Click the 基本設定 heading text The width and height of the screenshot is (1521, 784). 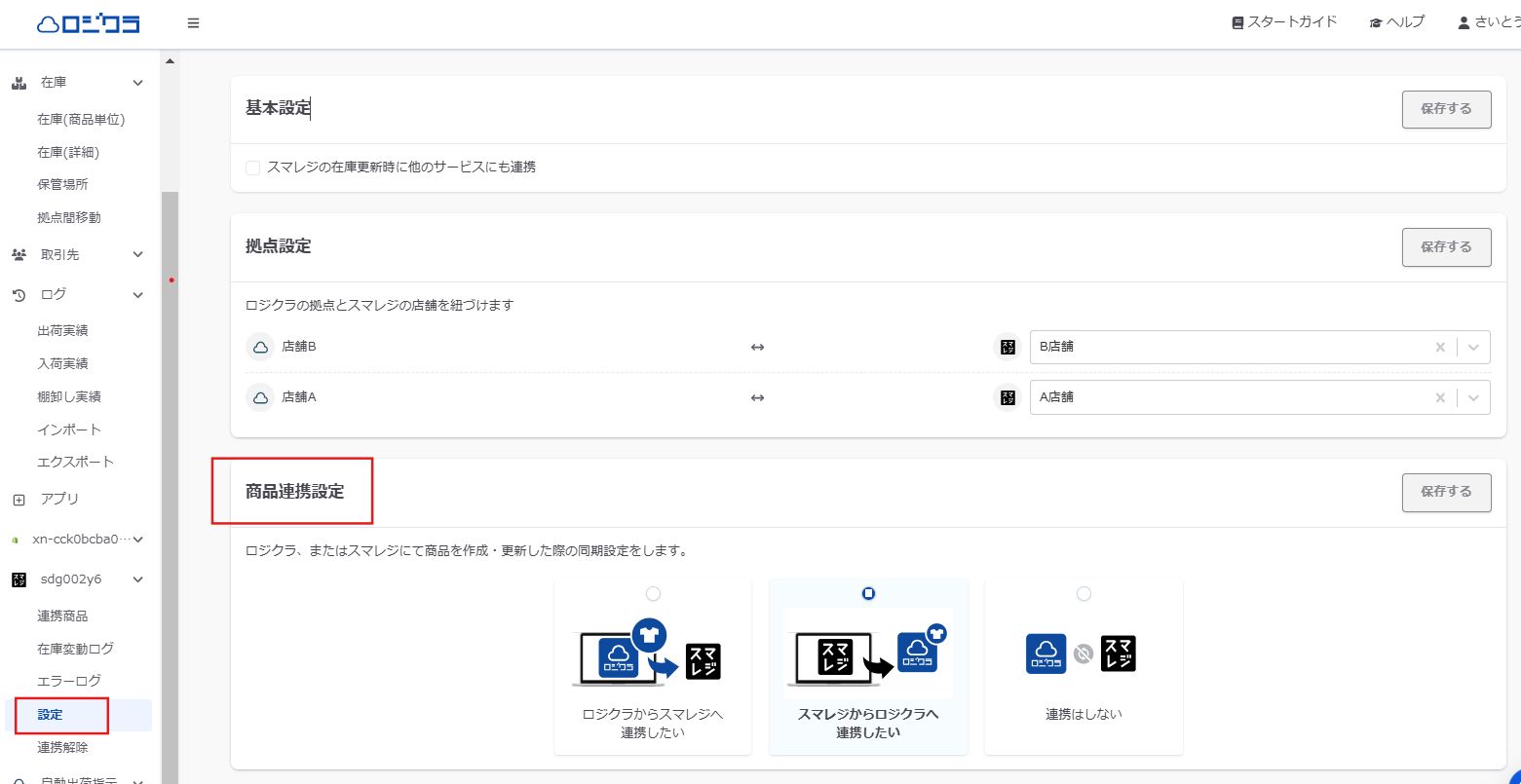point(278,108)
